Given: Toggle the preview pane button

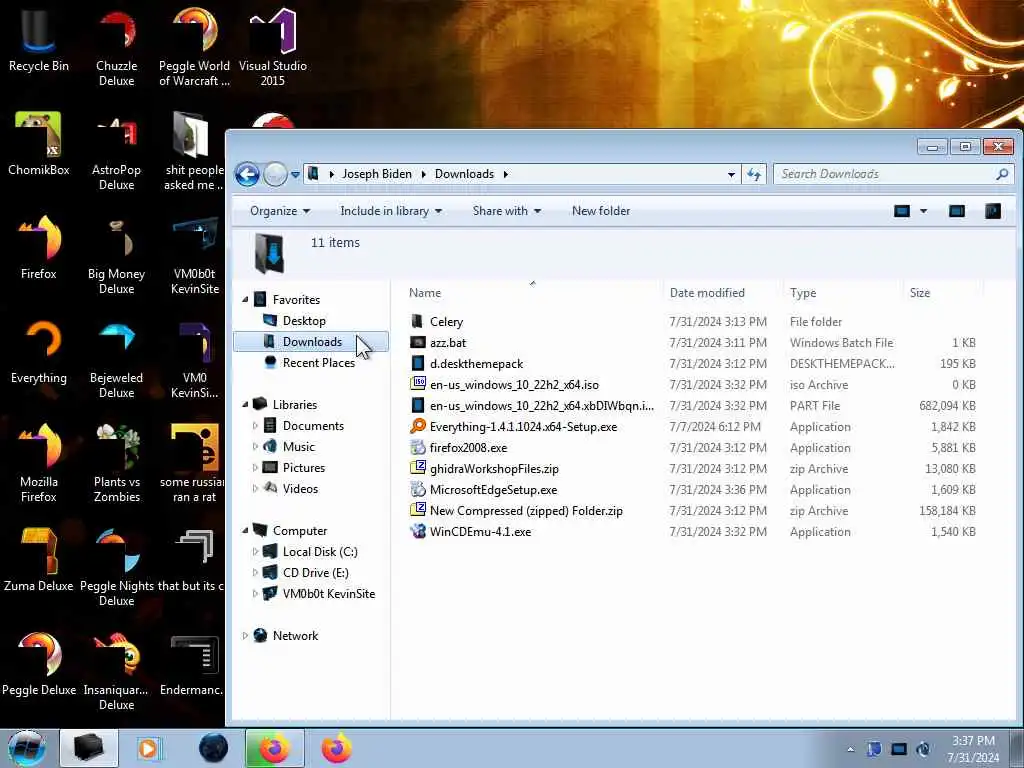Looking at the screenshot, I should point(957,211).
